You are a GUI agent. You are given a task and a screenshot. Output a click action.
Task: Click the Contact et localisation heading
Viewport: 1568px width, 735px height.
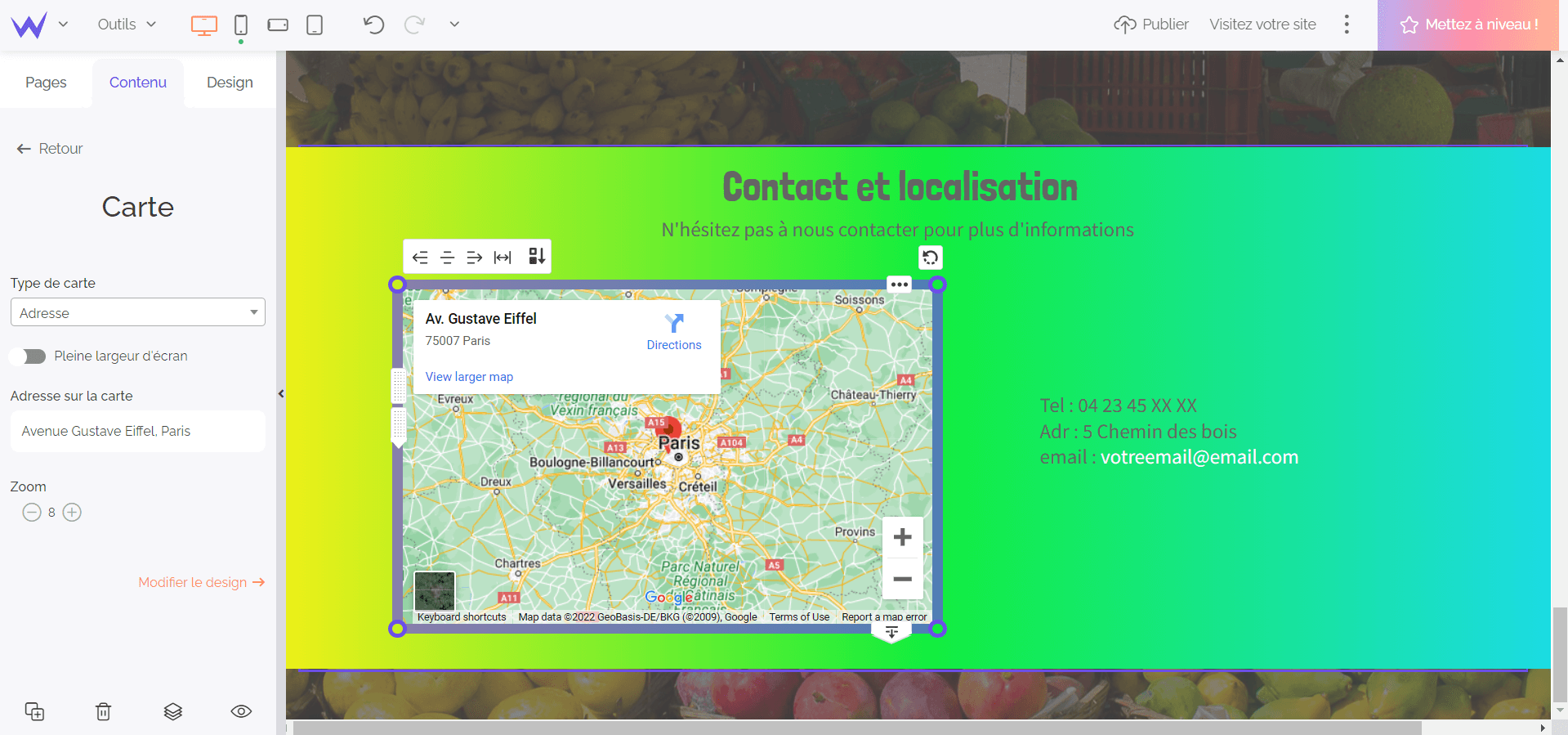[900, 187]
